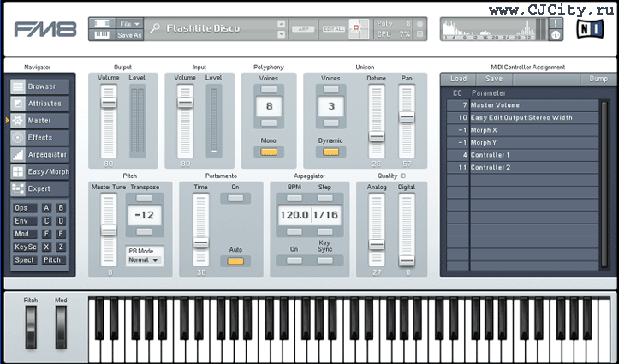Viewport: 619px width, 364px height.
Task: Decrease Polyphony Voices with lower button
Action: [x=269, y=123]
